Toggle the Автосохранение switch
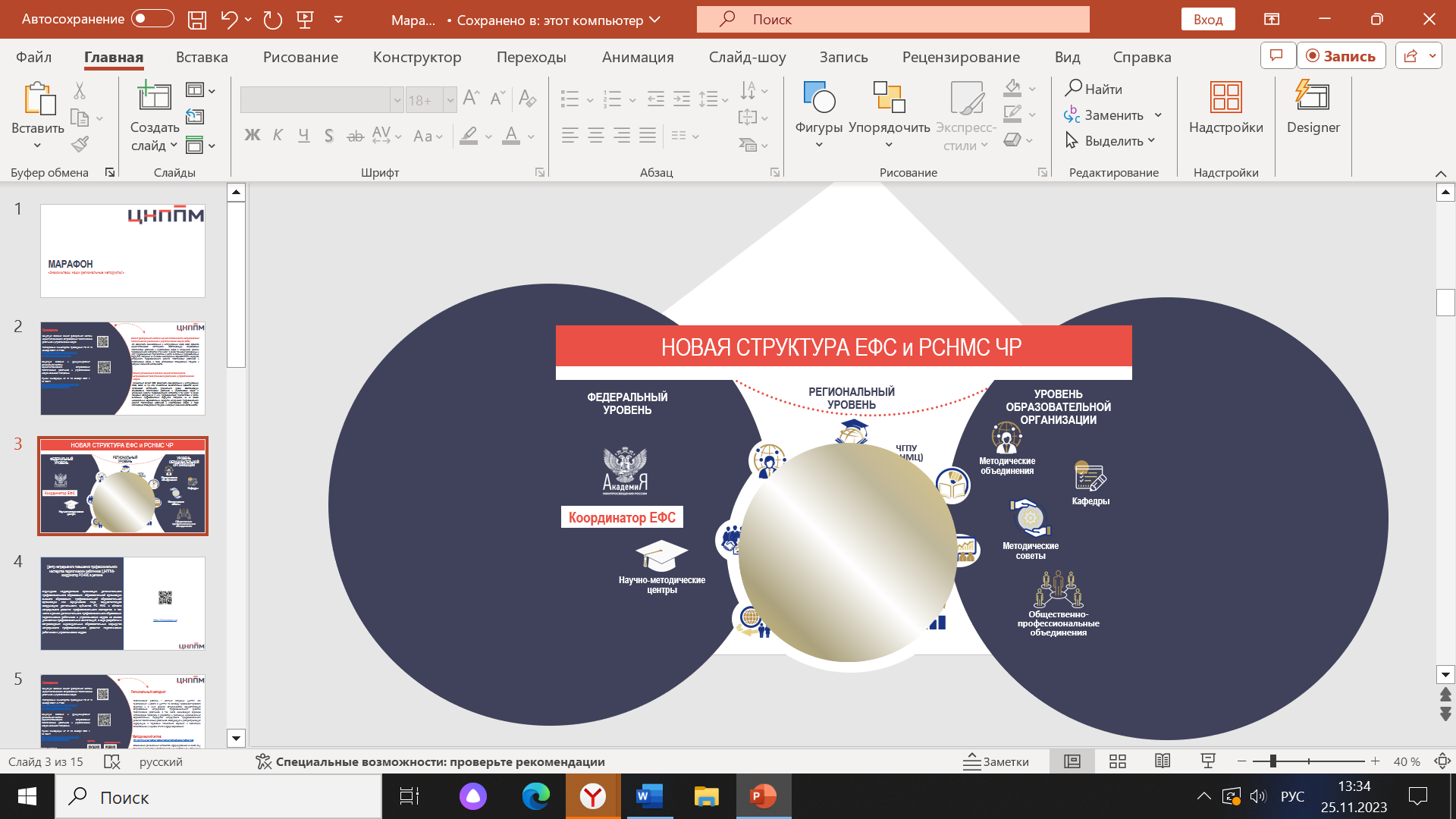The image size is (1456, 819). coord(152,19)
